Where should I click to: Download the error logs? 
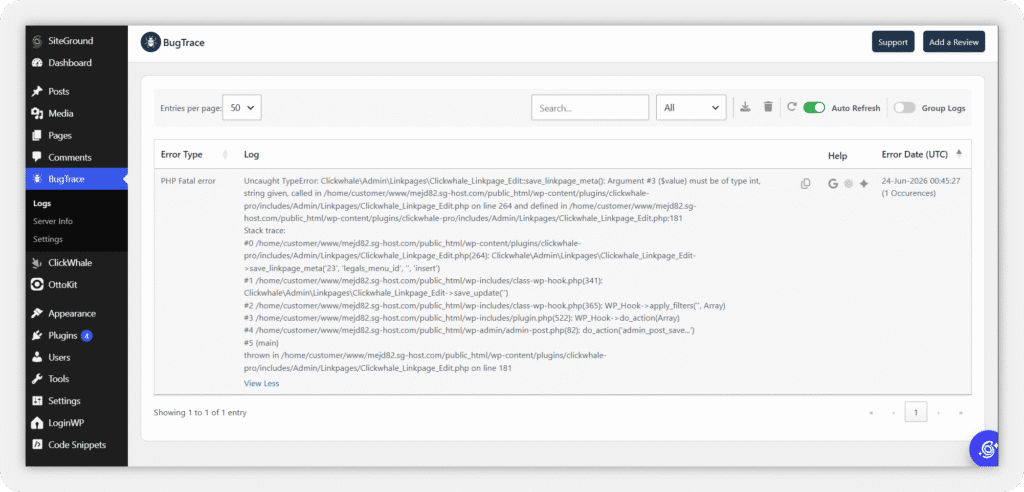point(745,107)
